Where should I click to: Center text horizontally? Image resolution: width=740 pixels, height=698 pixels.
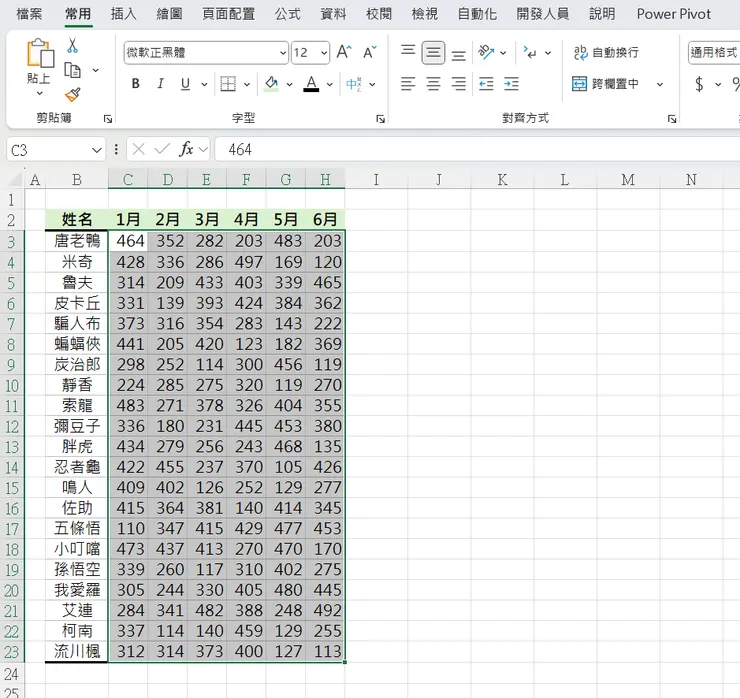433,84
